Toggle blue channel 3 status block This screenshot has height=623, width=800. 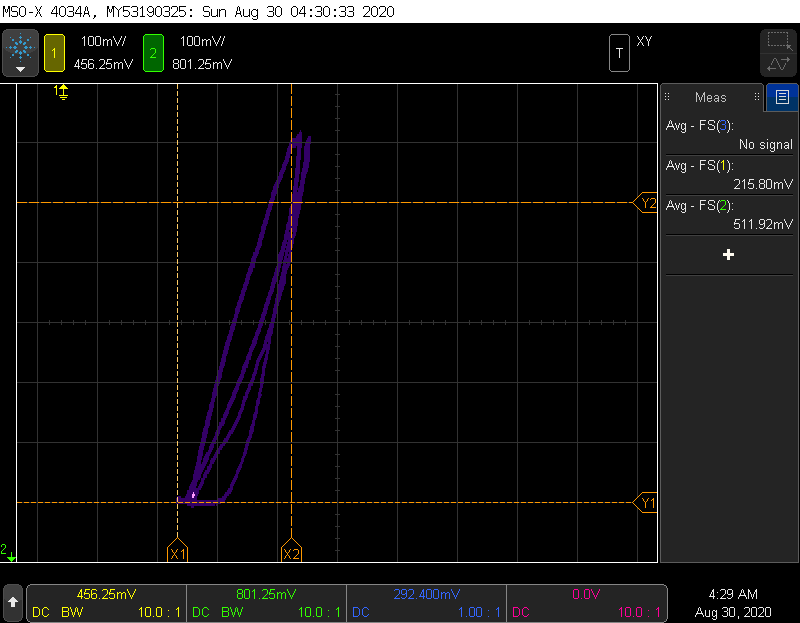tap(426, 602)
